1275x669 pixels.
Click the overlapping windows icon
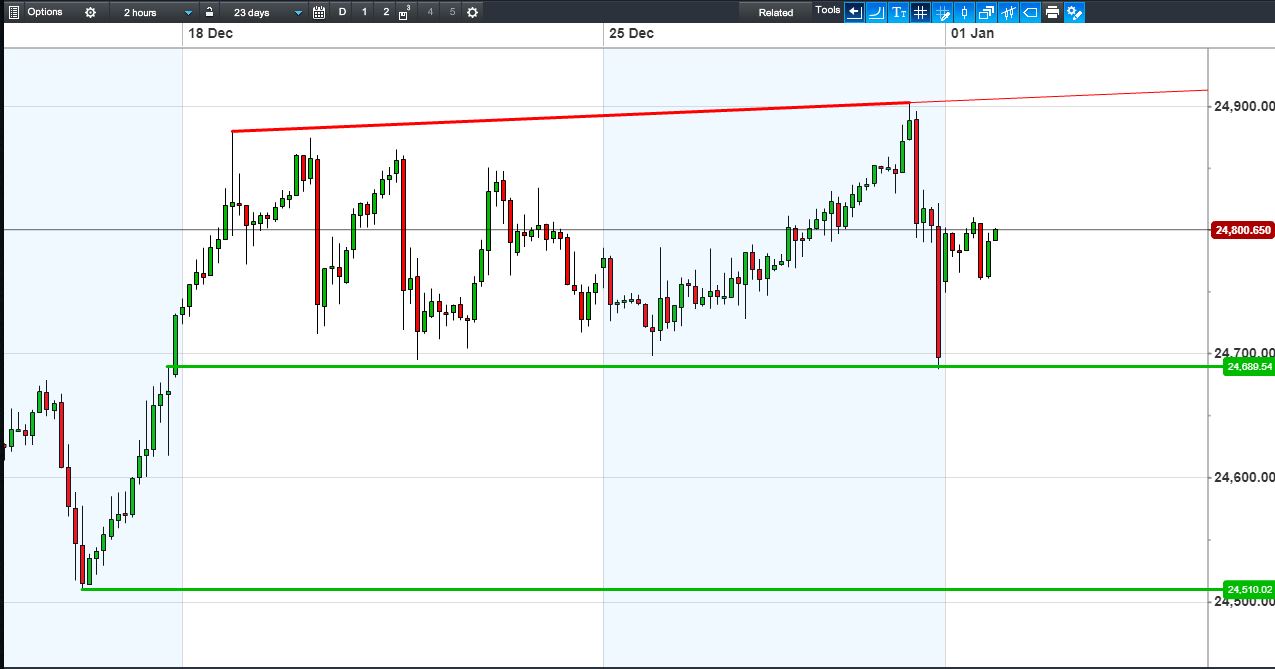click(986, 12)
